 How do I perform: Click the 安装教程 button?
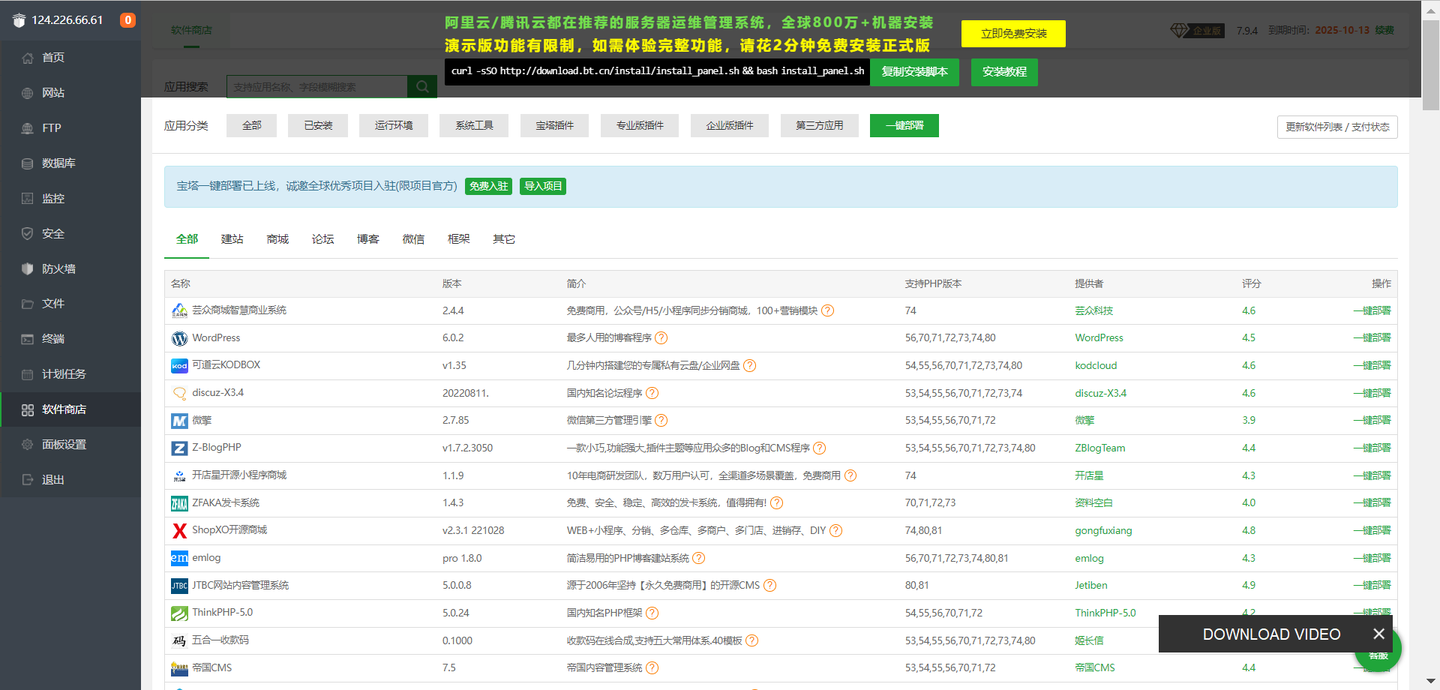click(1004, 72)
